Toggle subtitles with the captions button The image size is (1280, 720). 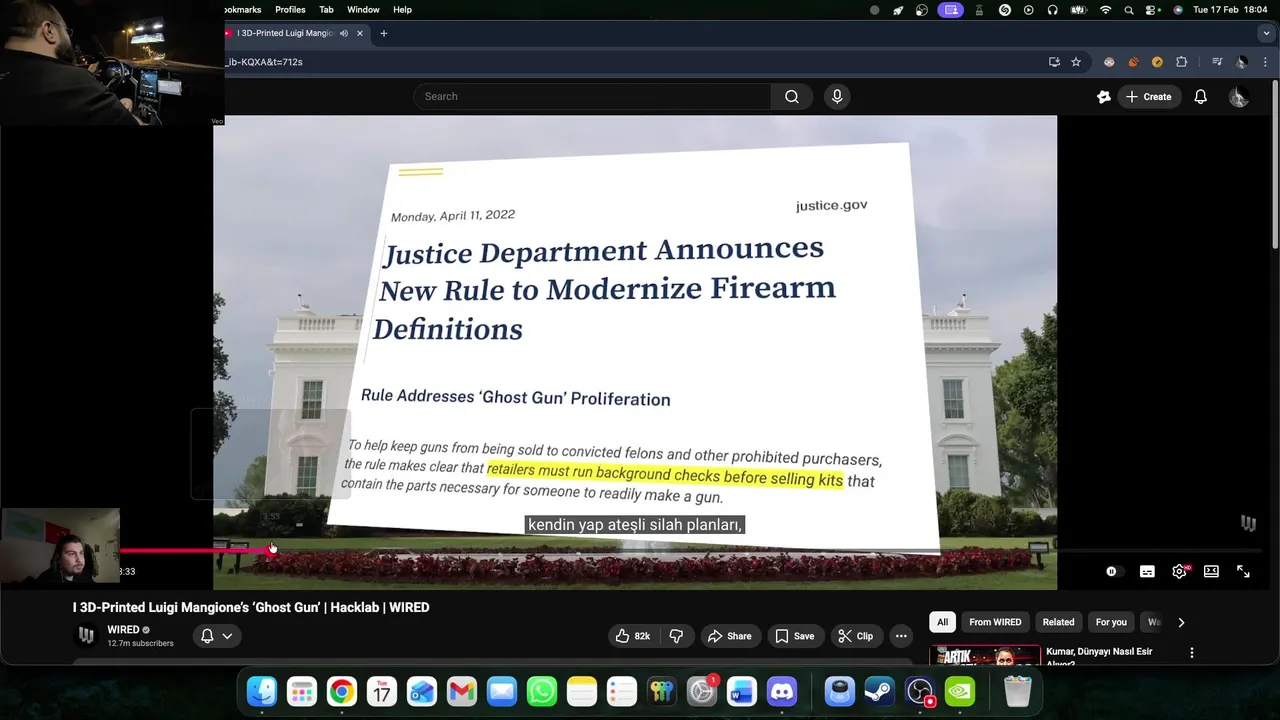point(1147,571)
